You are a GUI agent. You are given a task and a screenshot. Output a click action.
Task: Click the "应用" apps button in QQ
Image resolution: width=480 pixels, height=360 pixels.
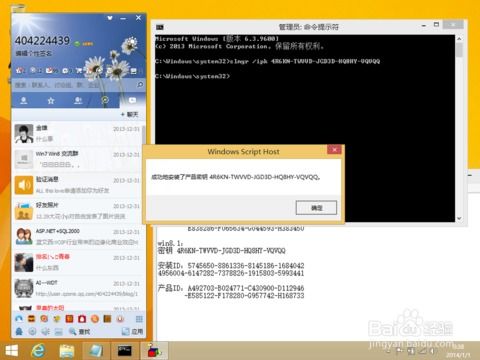pos(132,331)
